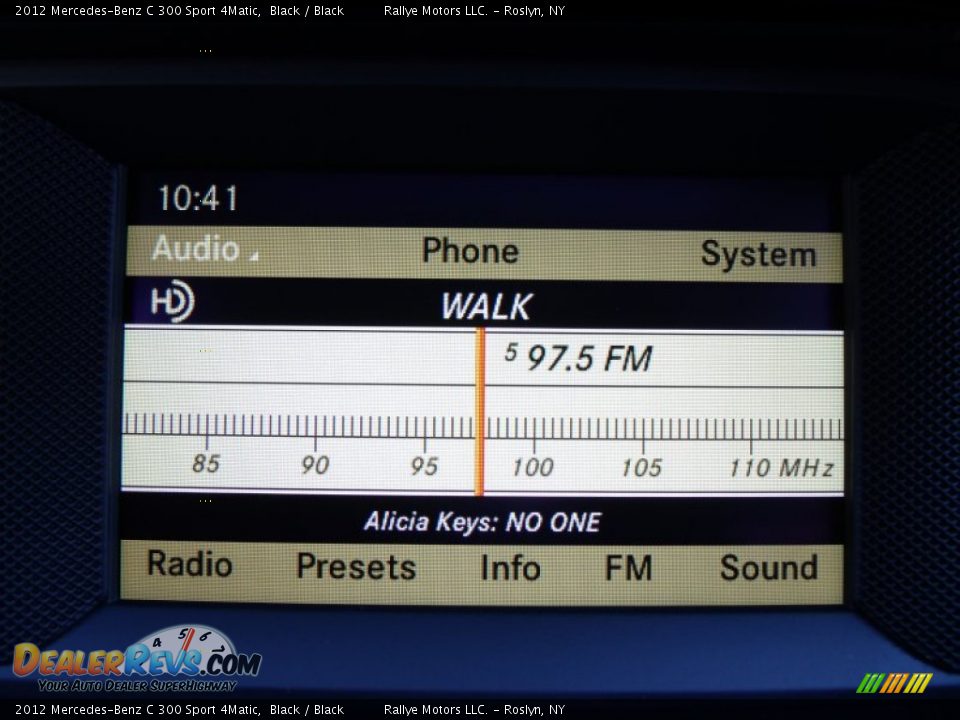Click the colored stripes logo at bottom right
Screen dimensions: 960x720
894,683
